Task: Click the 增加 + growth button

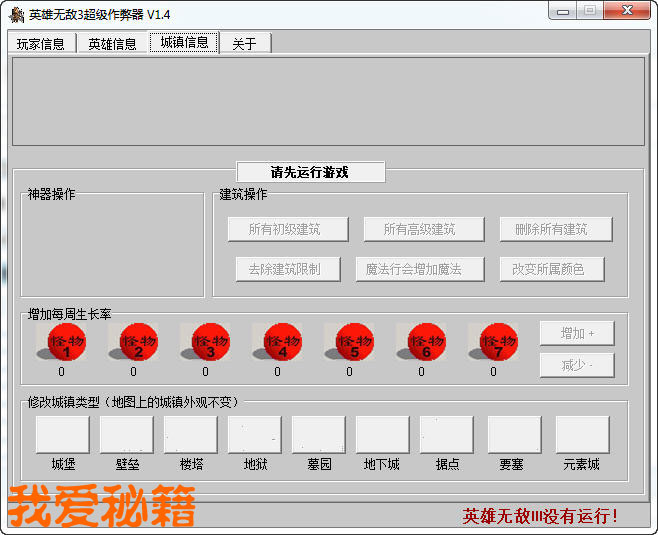Action: click(577, 333)
